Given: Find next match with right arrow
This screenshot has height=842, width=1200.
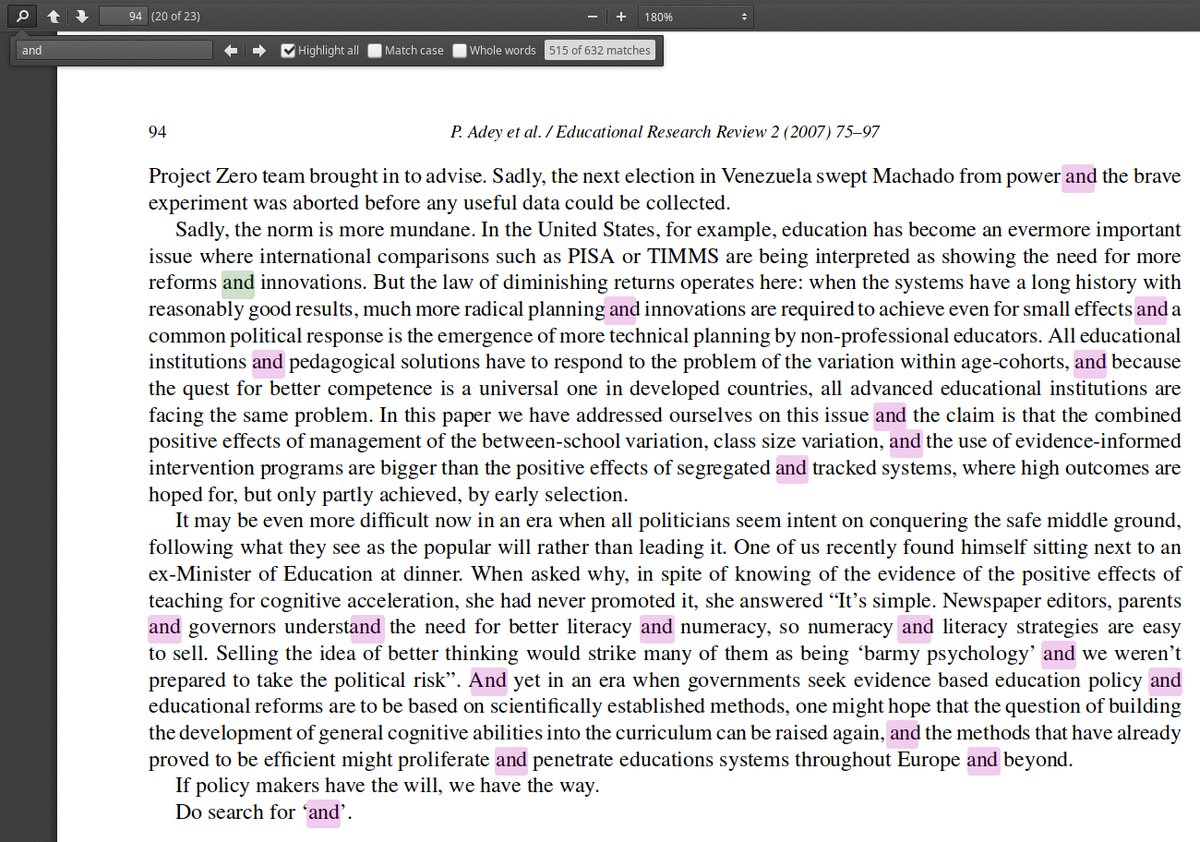Looking at the screenshot, I should point(258,50).
